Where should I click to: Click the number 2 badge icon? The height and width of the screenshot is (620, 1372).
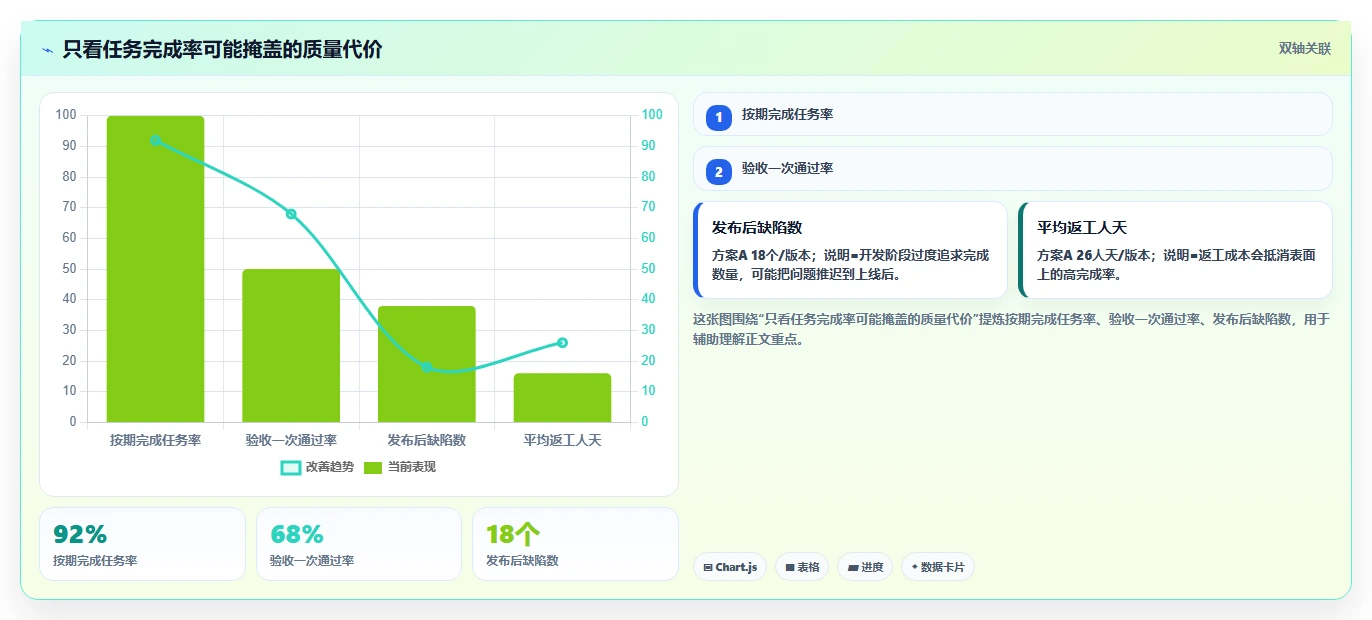tap(718, 172)
